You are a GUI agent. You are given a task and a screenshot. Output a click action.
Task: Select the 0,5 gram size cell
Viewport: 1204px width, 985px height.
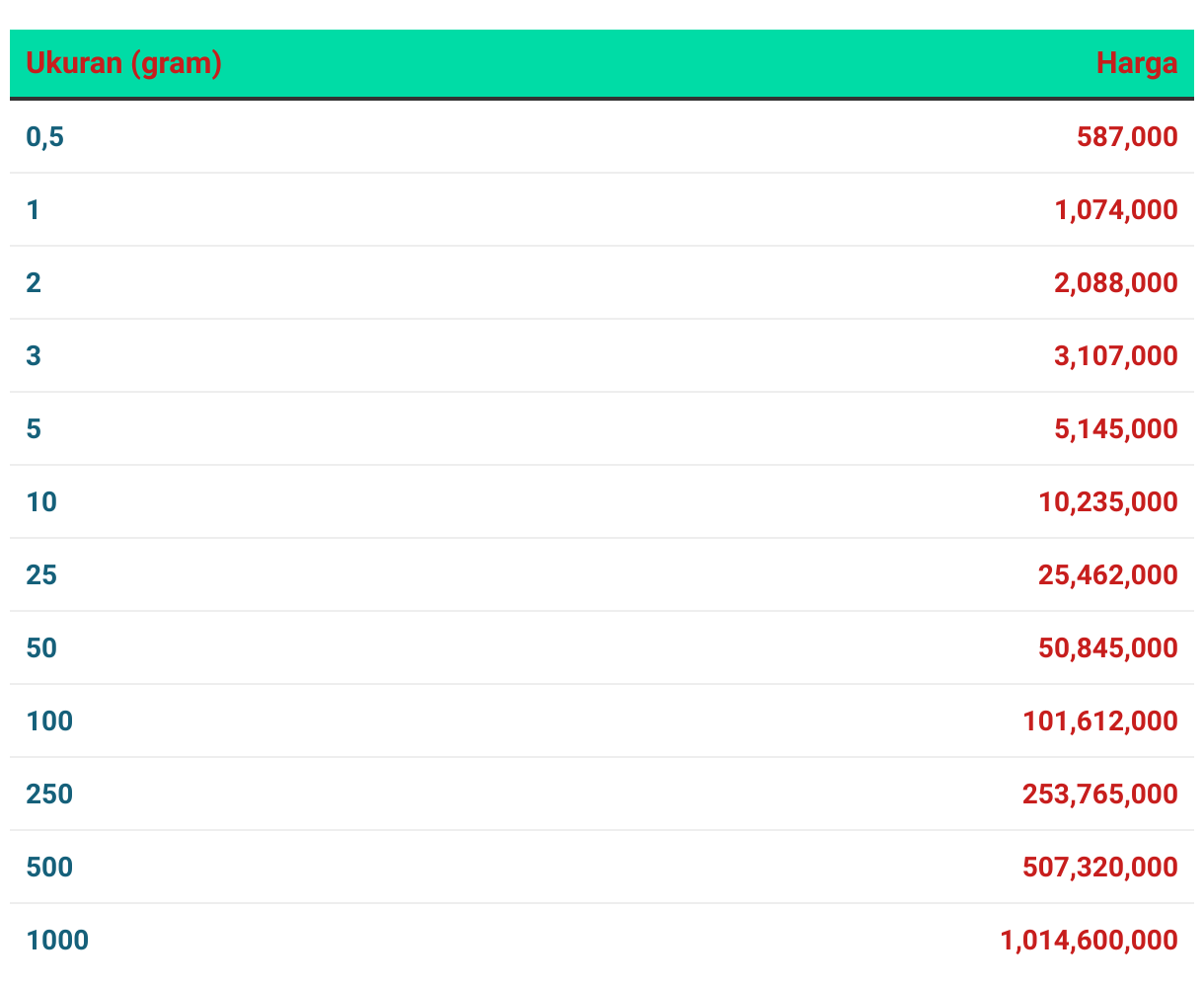point(44,137)
